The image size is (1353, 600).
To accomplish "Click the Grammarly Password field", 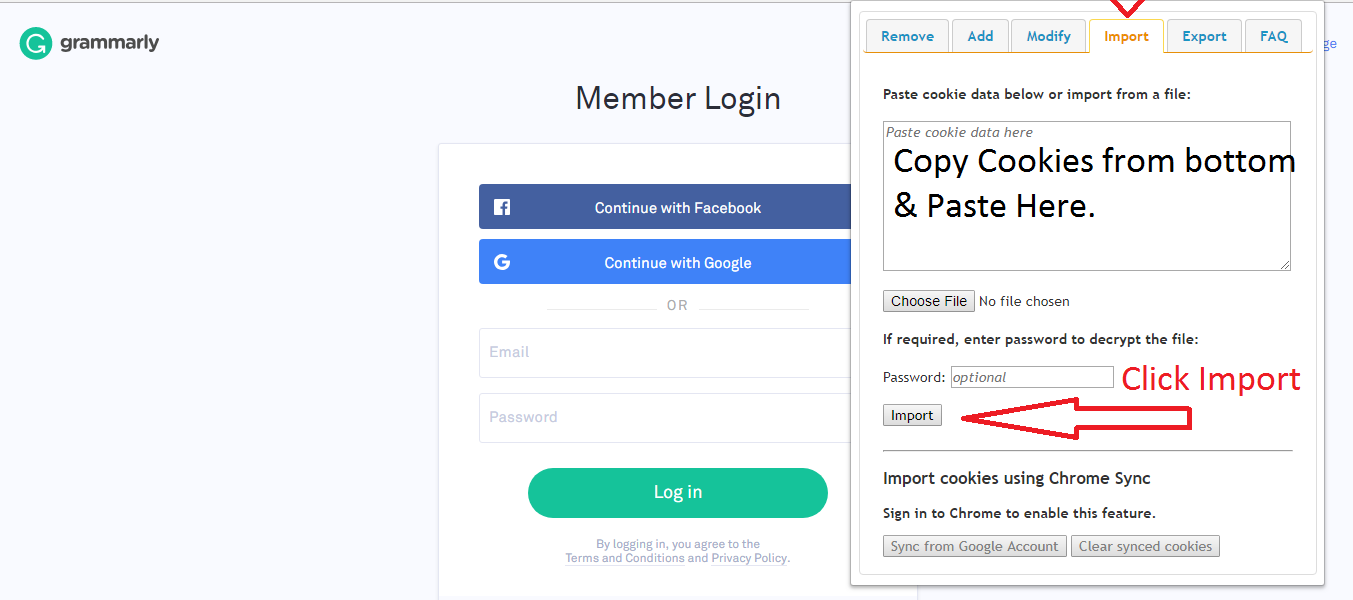I will (664, 418).
